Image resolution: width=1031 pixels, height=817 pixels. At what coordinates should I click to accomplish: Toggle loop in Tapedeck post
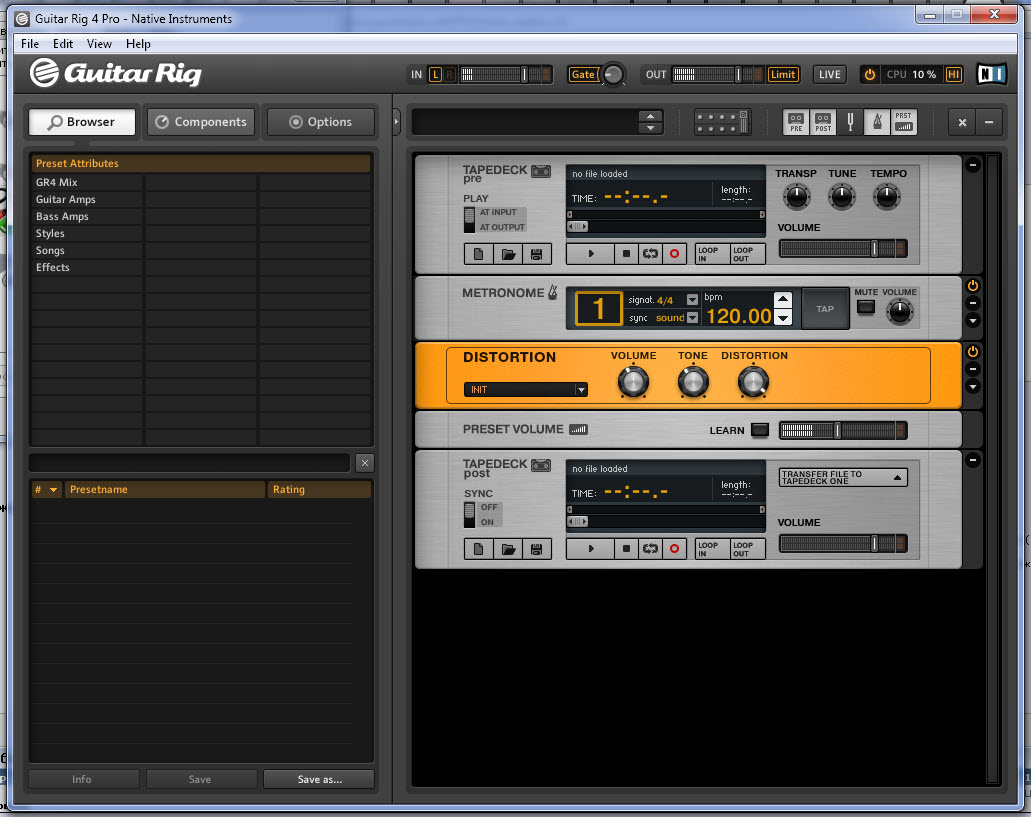[x=650, y=548]
